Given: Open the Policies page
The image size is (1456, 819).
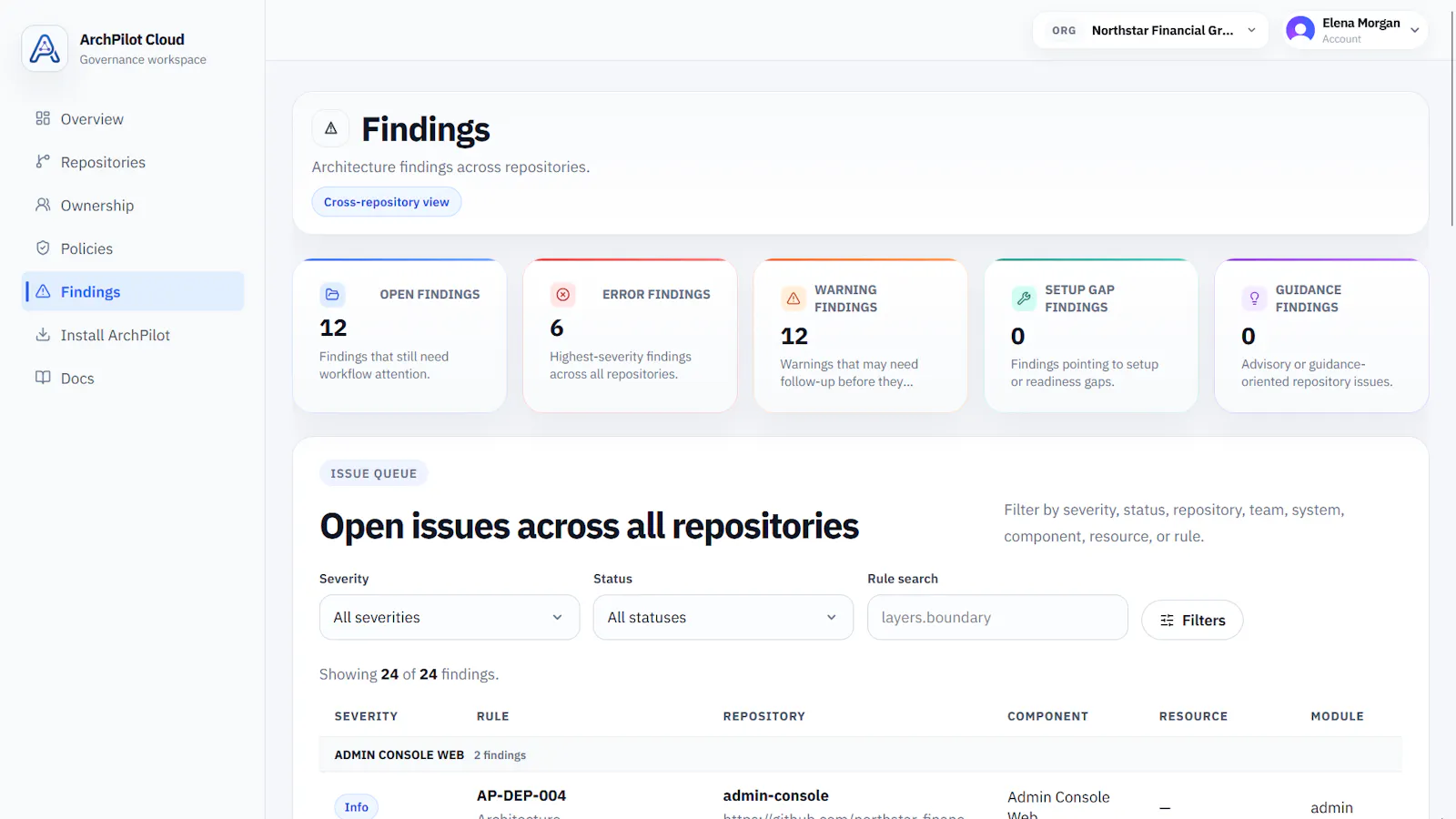Looking at the screenshot, I should pos(133,248).
